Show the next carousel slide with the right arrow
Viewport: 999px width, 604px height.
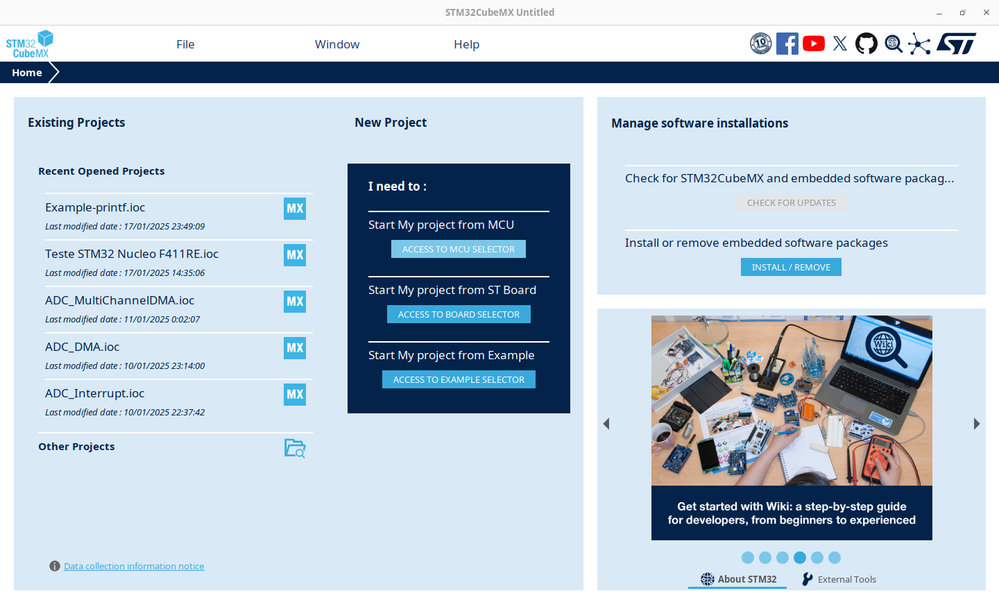point(976,424)
